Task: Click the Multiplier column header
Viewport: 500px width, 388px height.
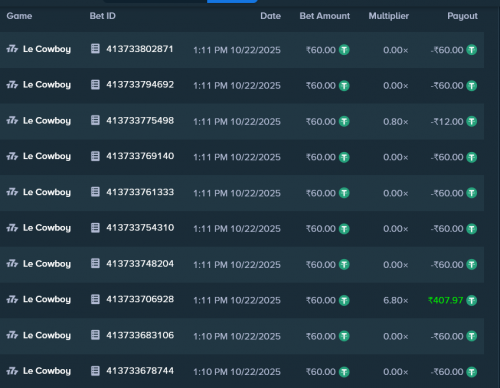Action: point(389,16)
